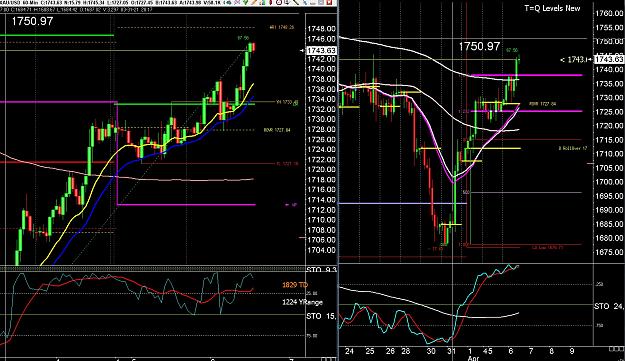Click date 9 on the right time axis
625x361 pixels.
572,351
